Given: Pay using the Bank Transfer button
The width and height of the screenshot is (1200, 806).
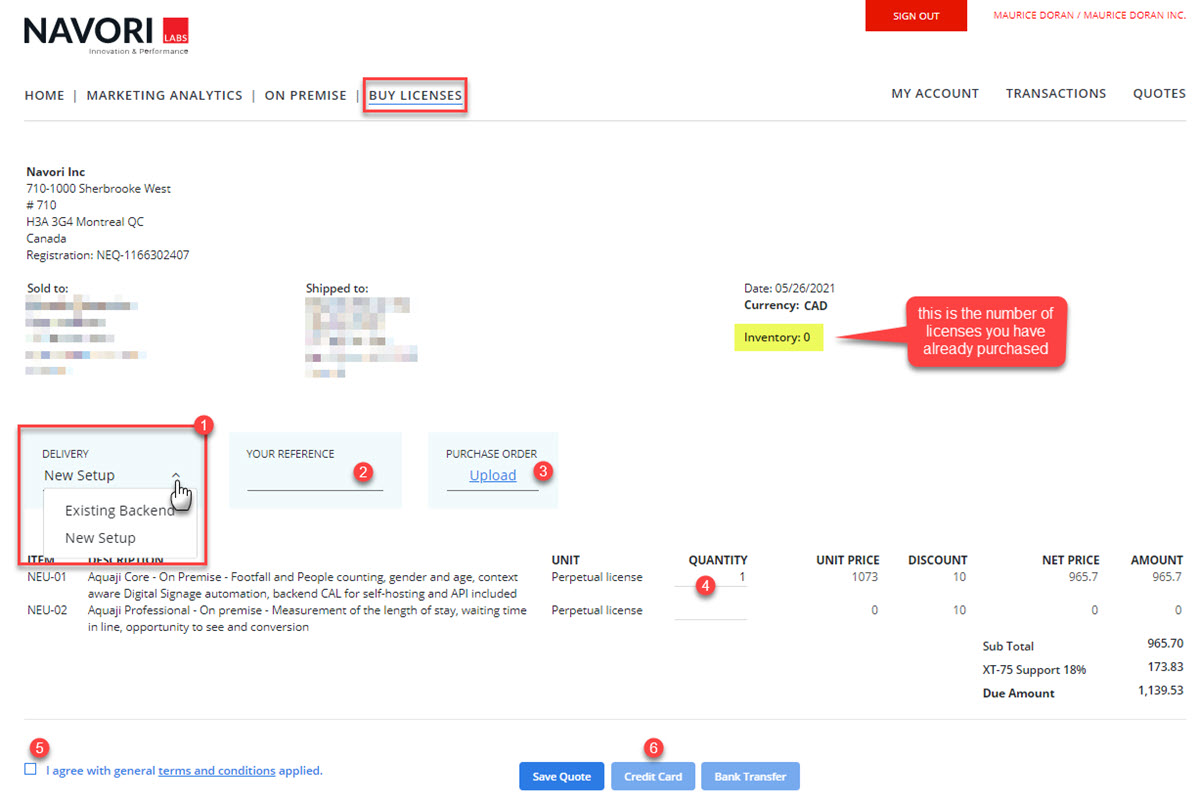Looking at the screenshot, I should [x=750, y=777].
